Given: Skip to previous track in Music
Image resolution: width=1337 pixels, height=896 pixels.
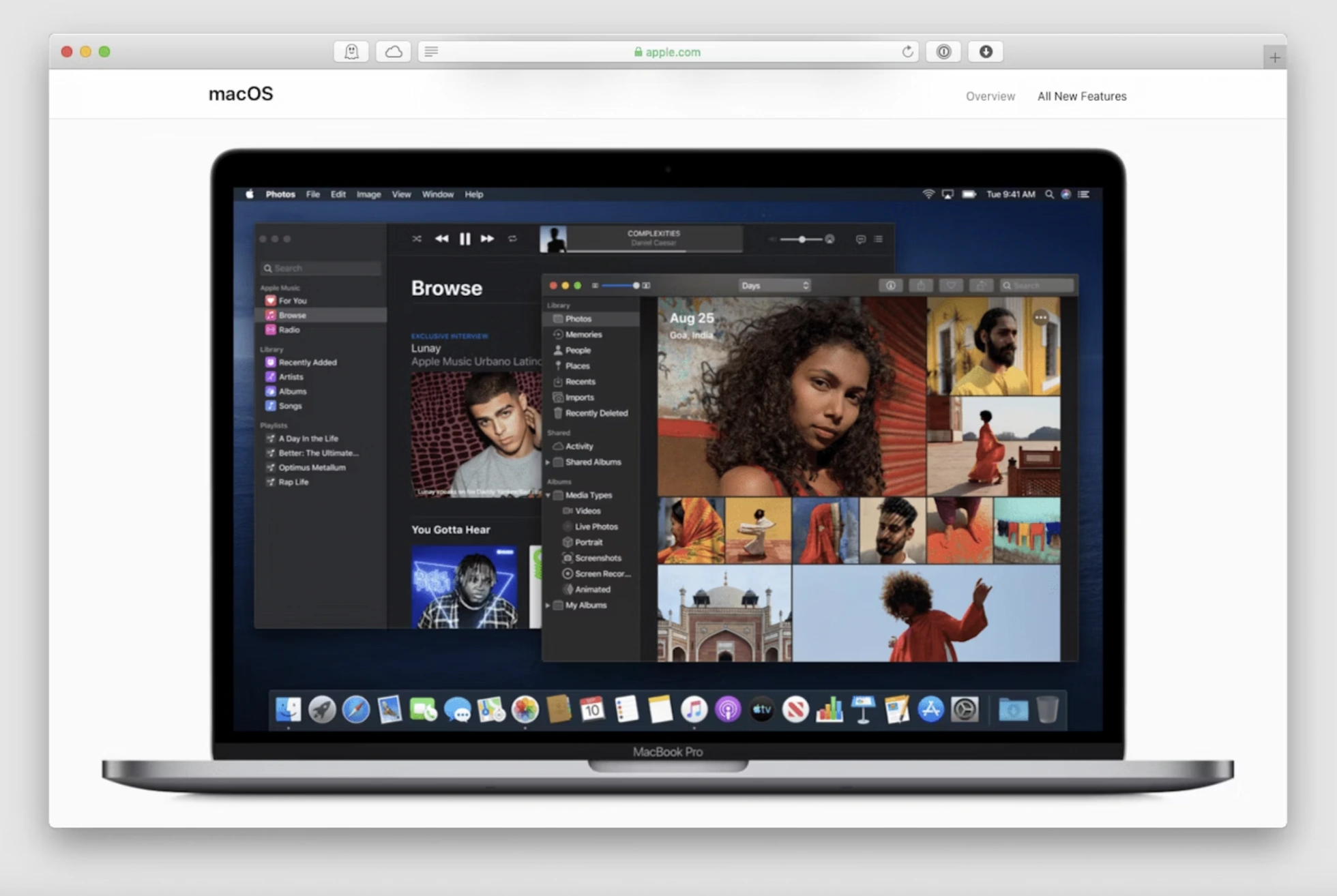Looking at the screenshot, I should pos(442,239).
